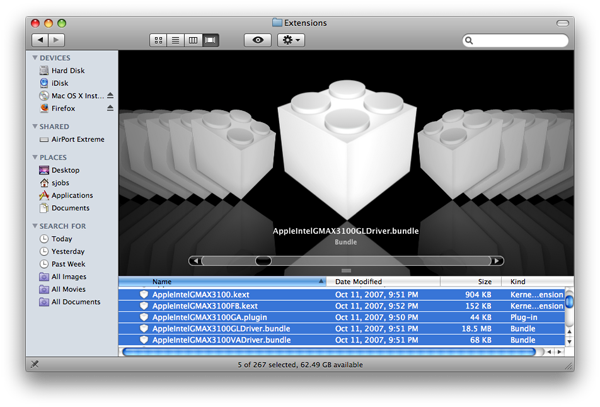Image resolution: width=600 pixels, height=407 pixels.
Task: Collapse the PLACES sidebar section
Action: 35,157
